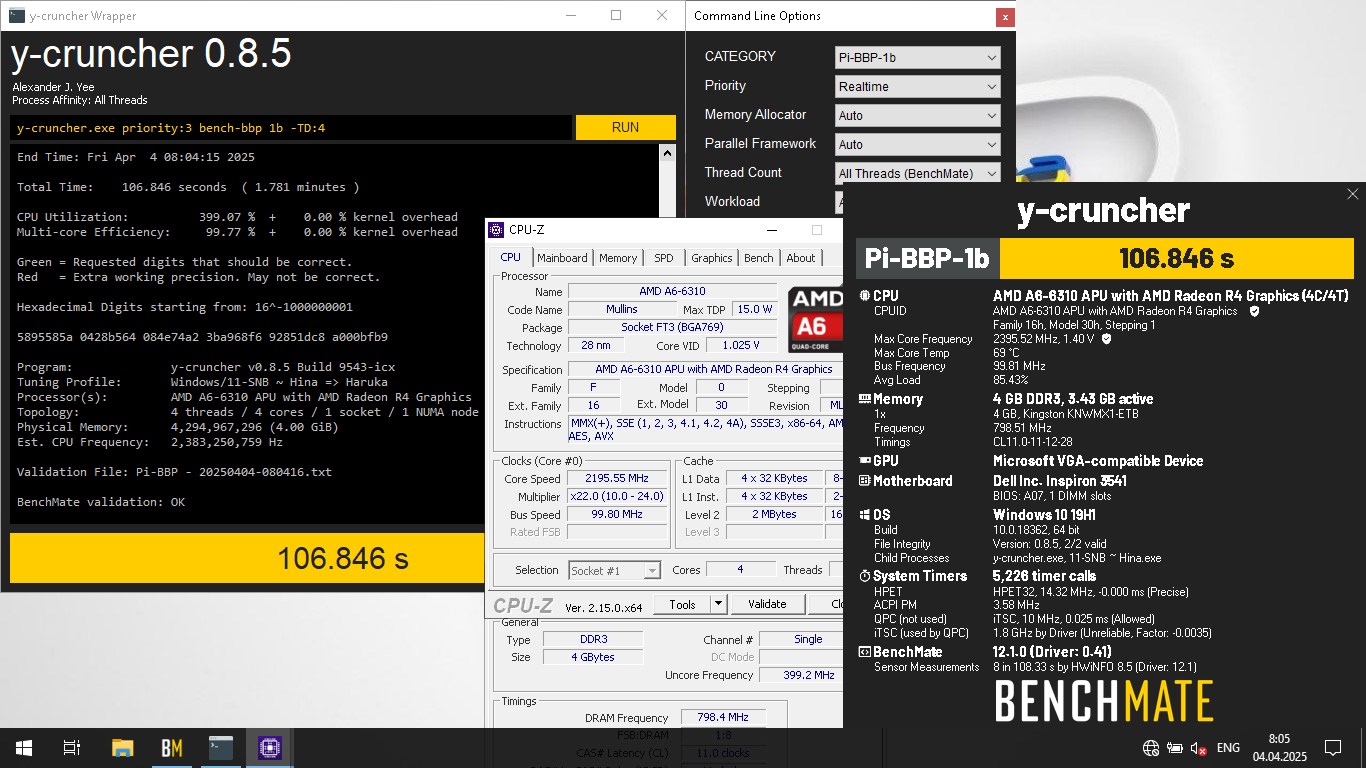Click the shield icon after Max Core Frequency value
The image size is (1366, 768).
(1106, 339)
